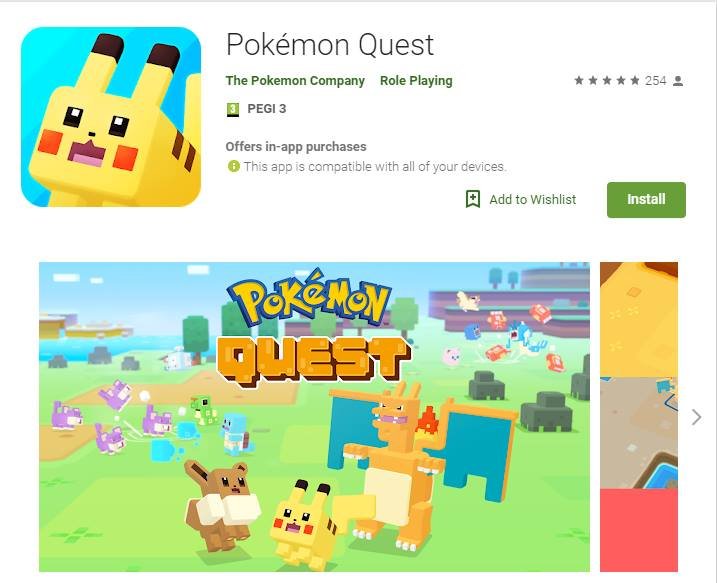Screen dimensions: 717x583
Task: Click the Add to Wishlist text
Action: (533, 200)
